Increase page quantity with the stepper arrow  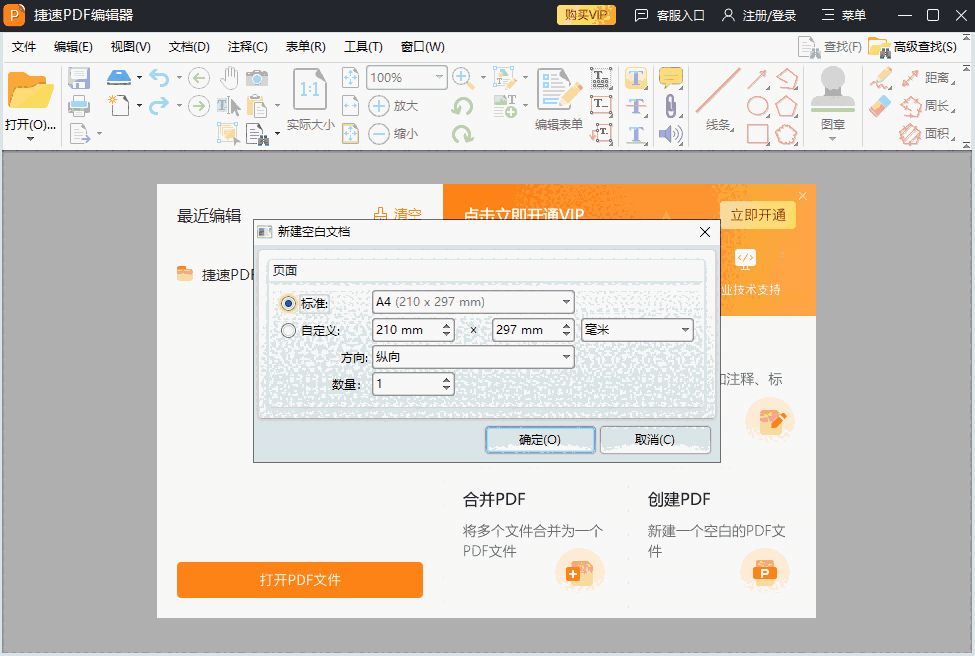(x=448, y=379)
